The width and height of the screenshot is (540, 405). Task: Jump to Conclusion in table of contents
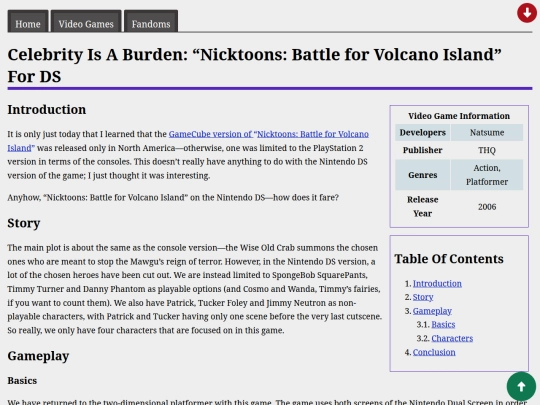tap(434, 352)
